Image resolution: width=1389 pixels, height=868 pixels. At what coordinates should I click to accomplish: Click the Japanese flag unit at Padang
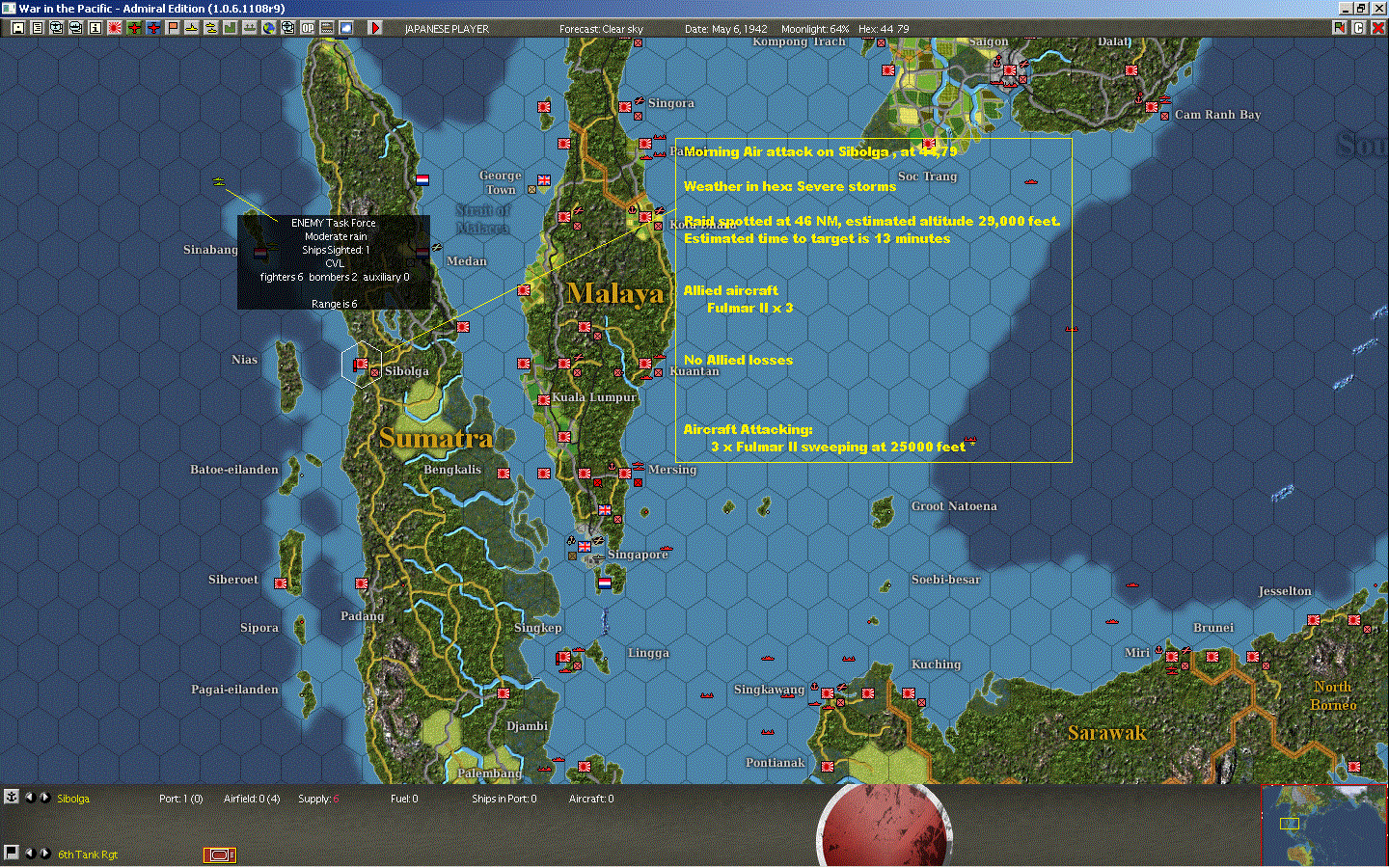click(362, 583)
